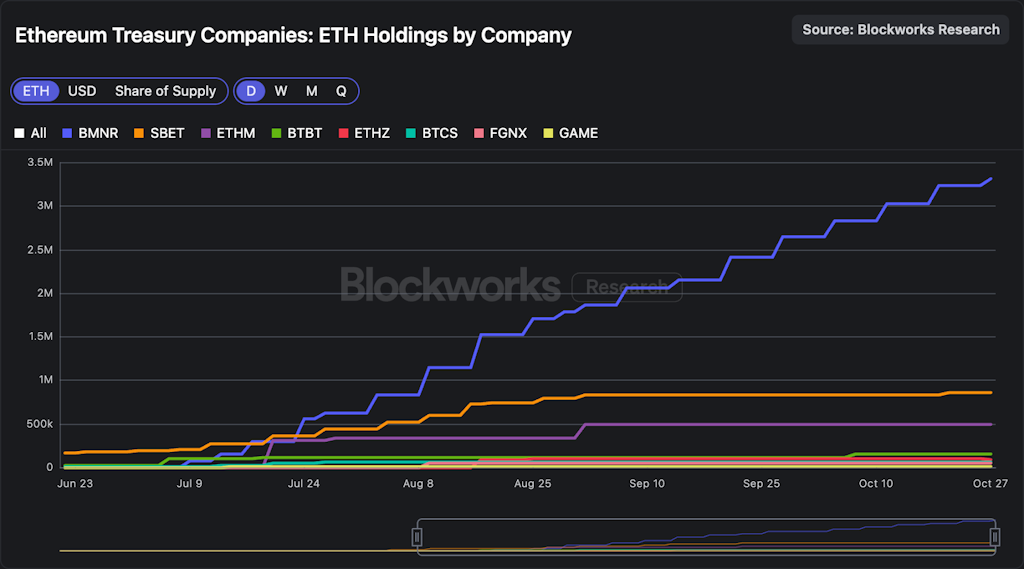Change interval to monthly (M)
This screenshot has height=569, width=1024.
pyautogui.click(x=312, y=91)
